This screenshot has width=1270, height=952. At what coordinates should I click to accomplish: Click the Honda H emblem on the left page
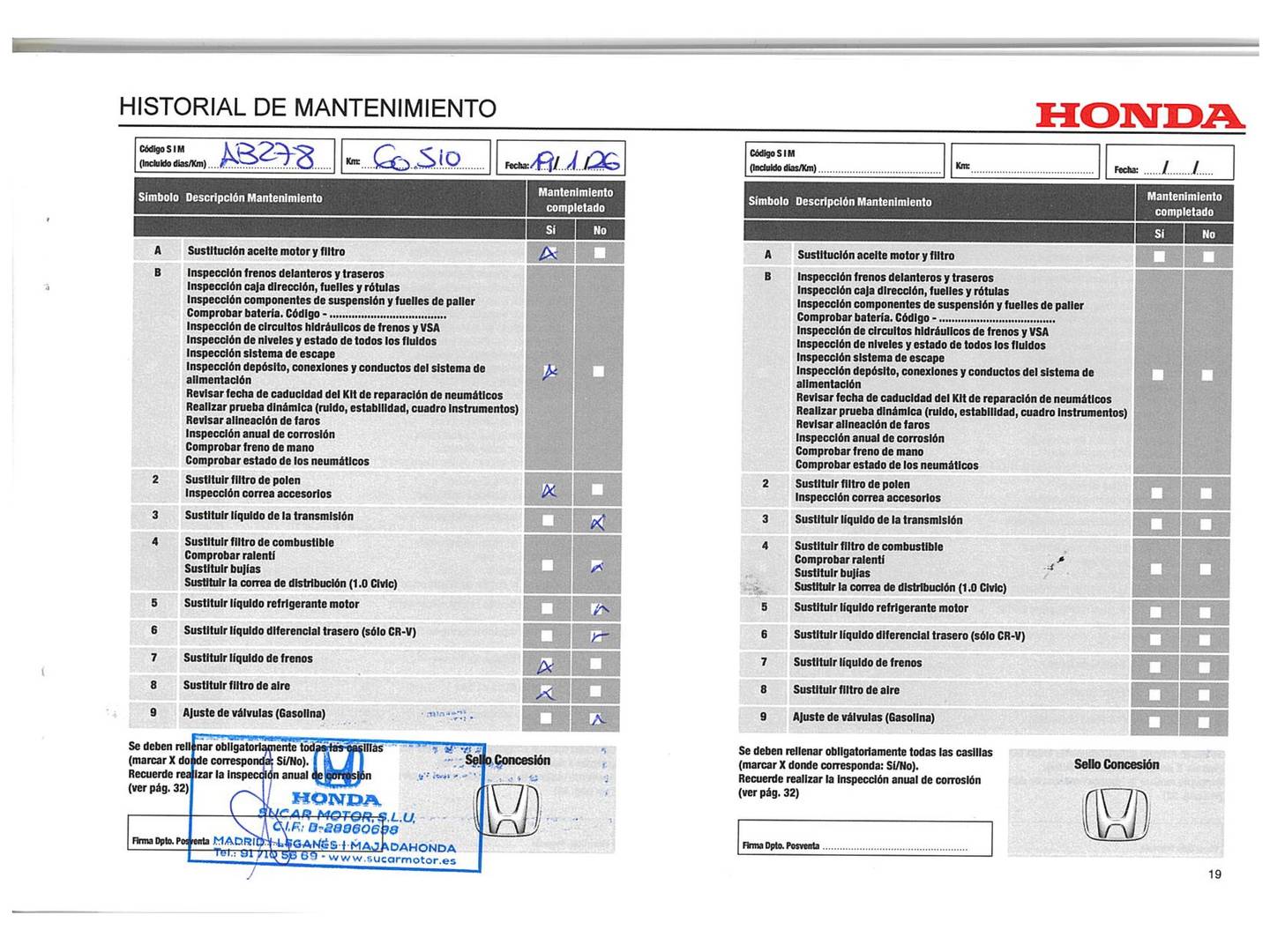pos(507,809)
